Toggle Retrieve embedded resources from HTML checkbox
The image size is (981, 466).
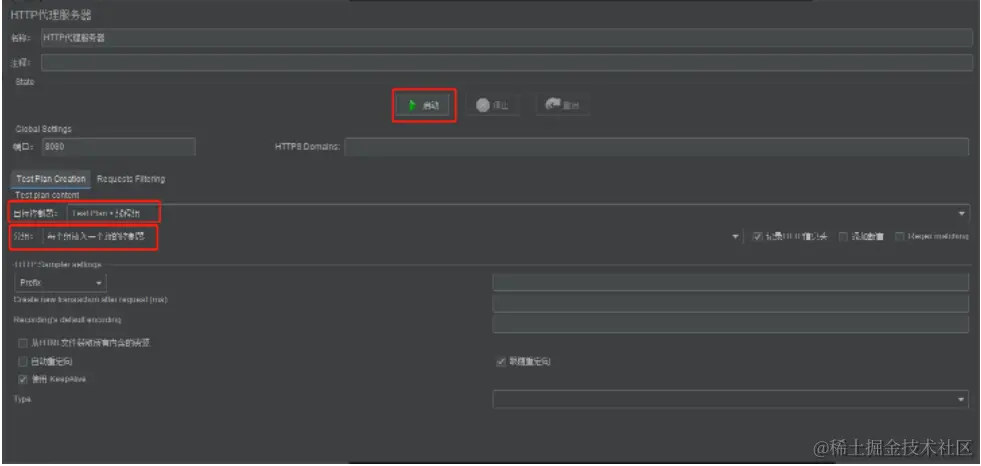pyautogui.click(x=23, y=343)
